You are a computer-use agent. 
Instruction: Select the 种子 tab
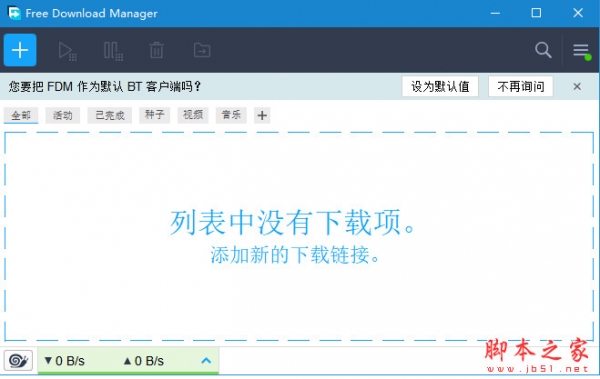[155, 115]
